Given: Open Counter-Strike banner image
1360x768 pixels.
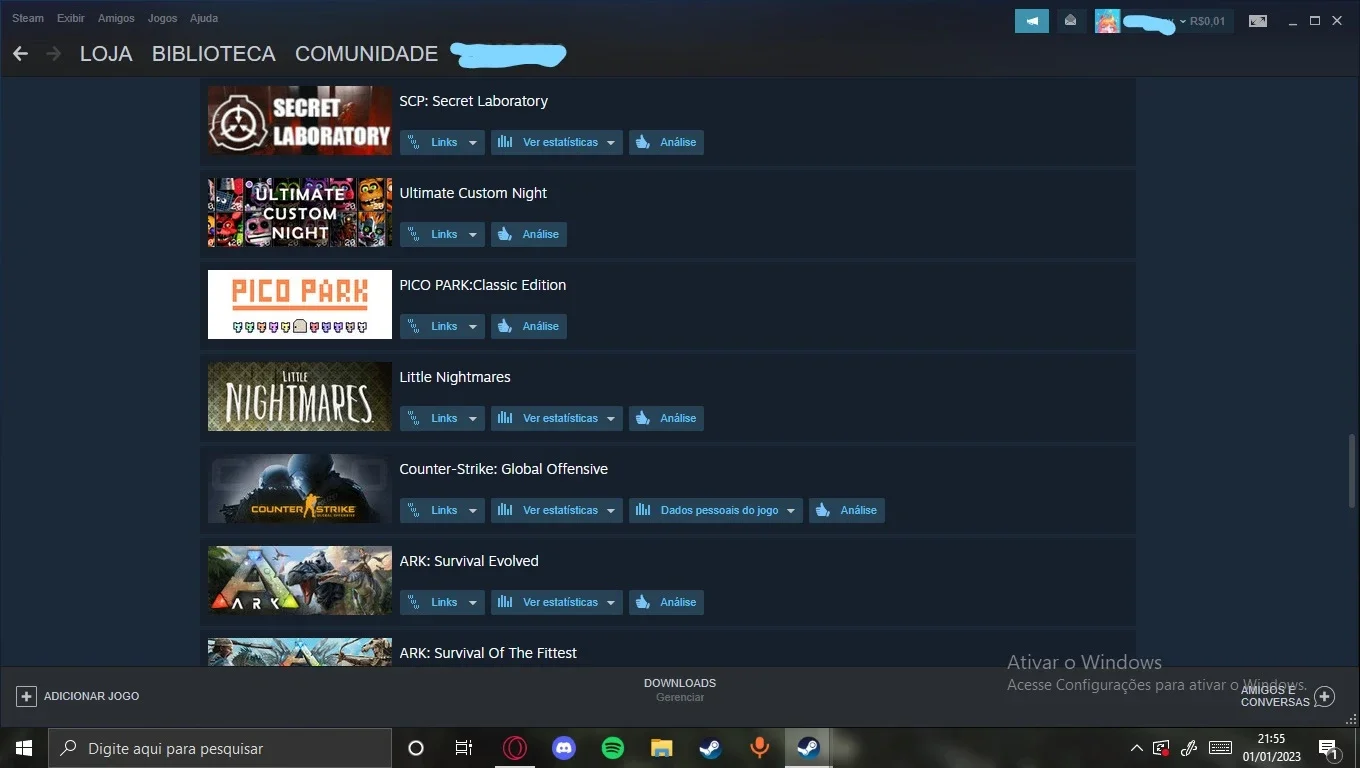Looking at the screenshot, I should tap(300, 489).
